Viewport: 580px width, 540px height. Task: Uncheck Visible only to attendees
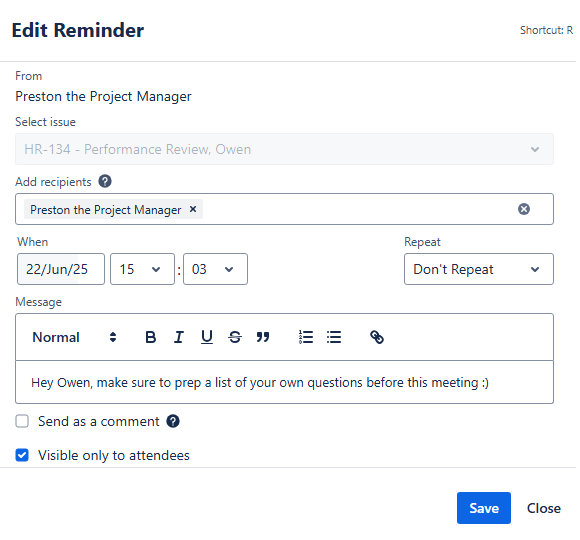click(22, 455)
